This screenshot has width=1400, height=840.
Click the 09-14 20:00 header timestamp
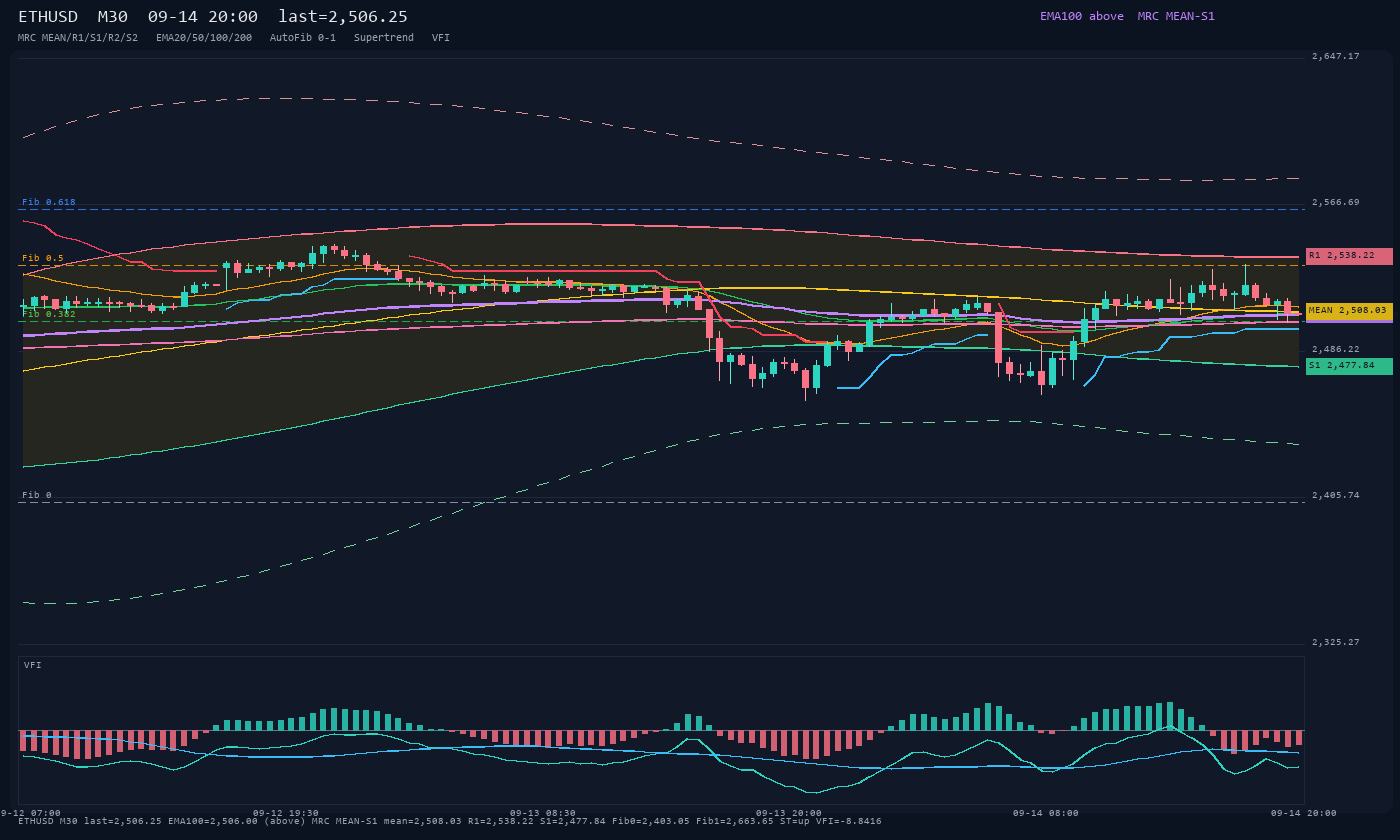coord(203,17)
